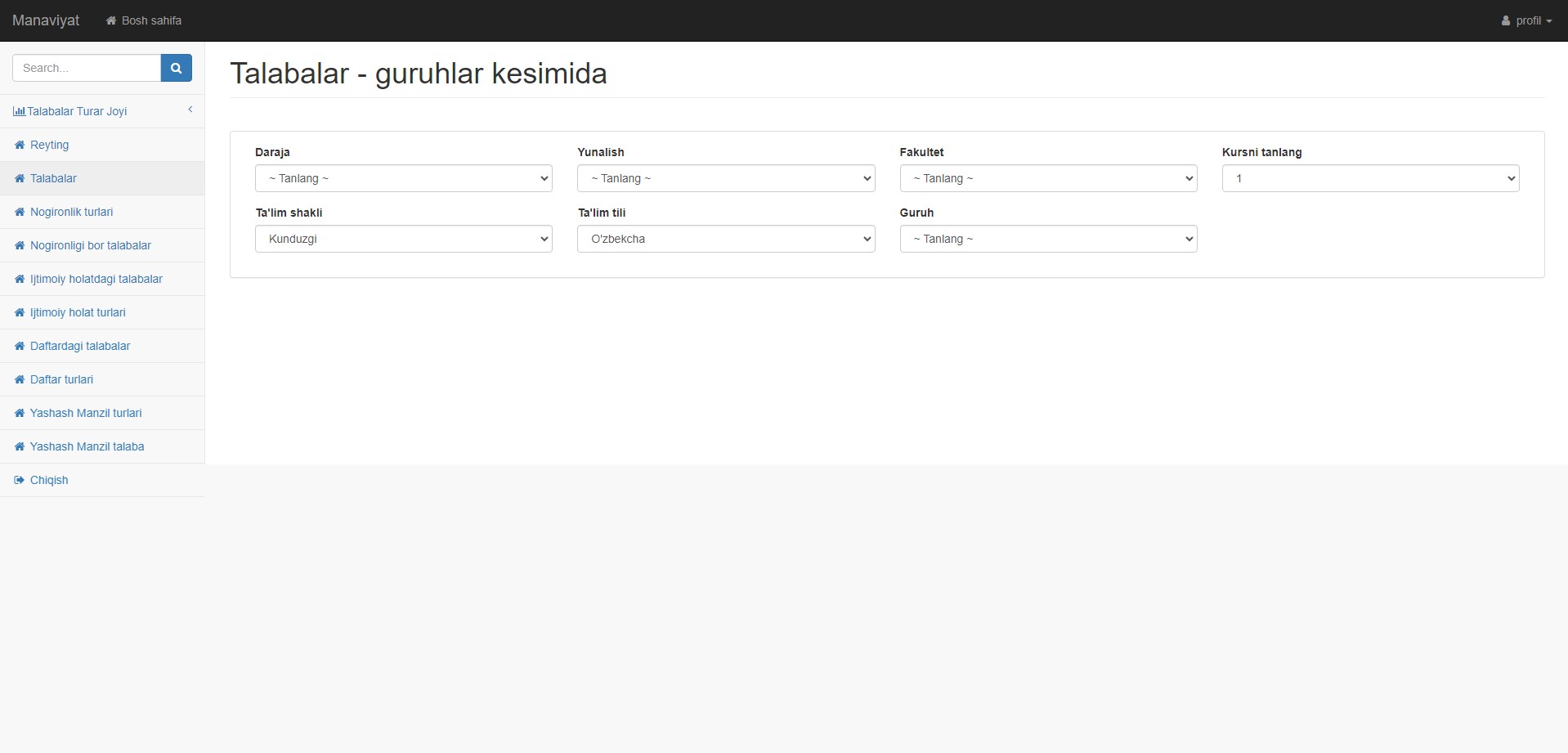Viewport: 1568px width, 753px height.
Task: Focus the sidebar Search input field
Action: coord(87,68)
